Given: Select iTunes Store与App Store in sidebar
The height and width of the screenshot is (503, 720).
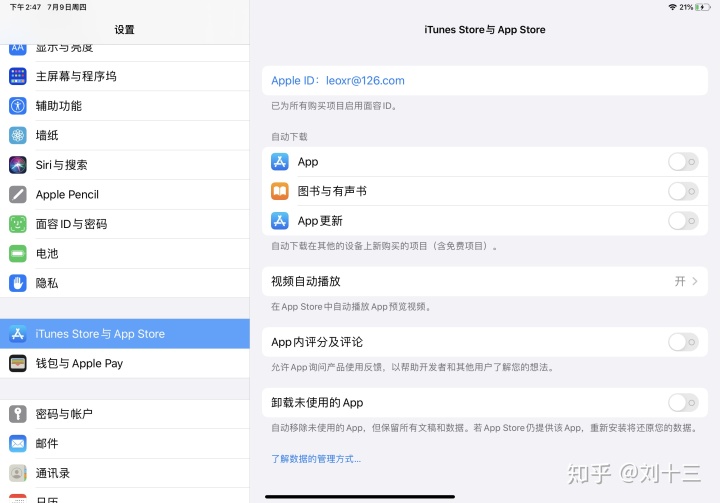Looking at the screenshot, I should (x=125, y=334).
